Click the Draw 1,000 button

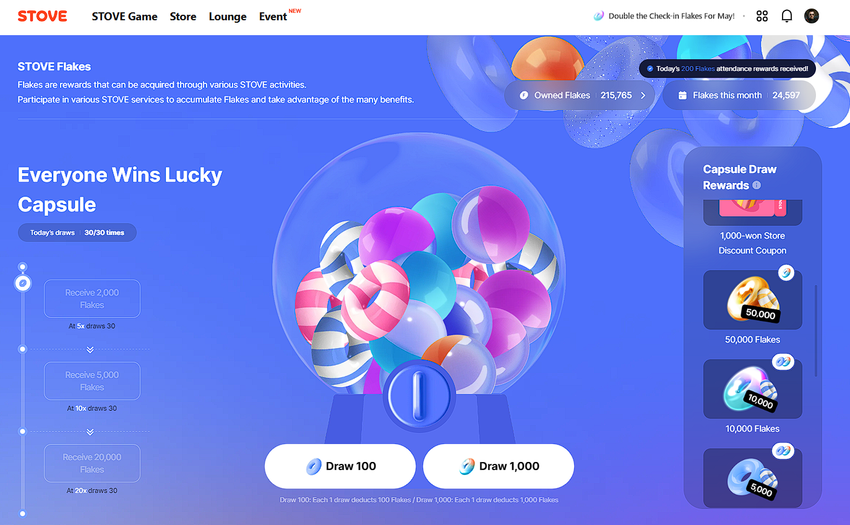coord(498,466)
